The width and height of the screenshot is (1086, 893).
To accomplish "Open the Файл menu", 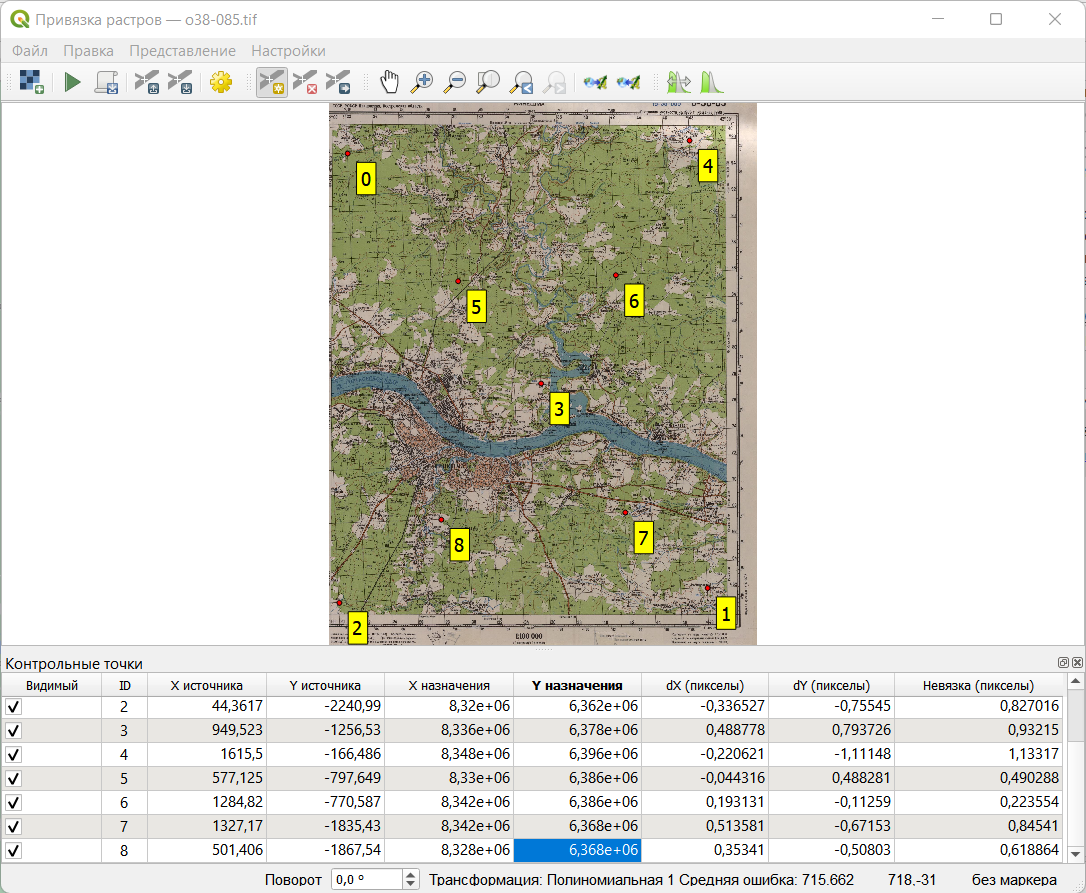I will 30,51.
